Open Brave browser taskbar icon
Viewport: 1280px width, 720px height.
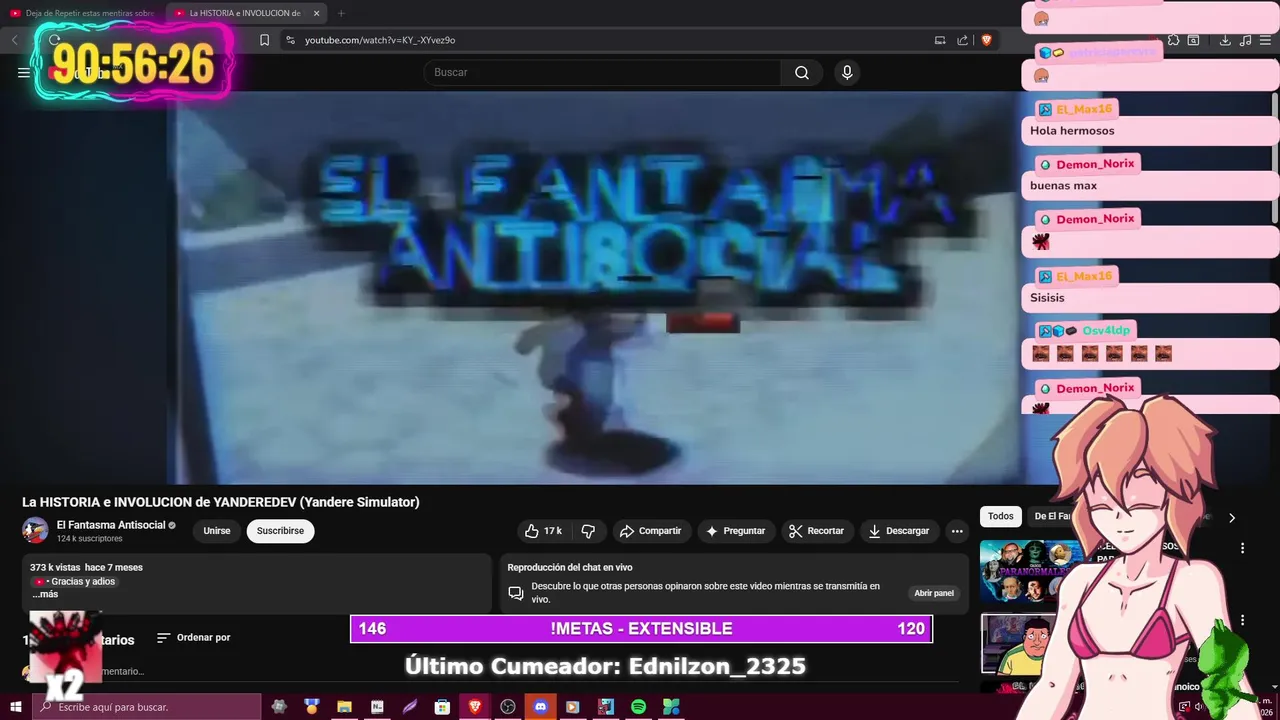475,707
